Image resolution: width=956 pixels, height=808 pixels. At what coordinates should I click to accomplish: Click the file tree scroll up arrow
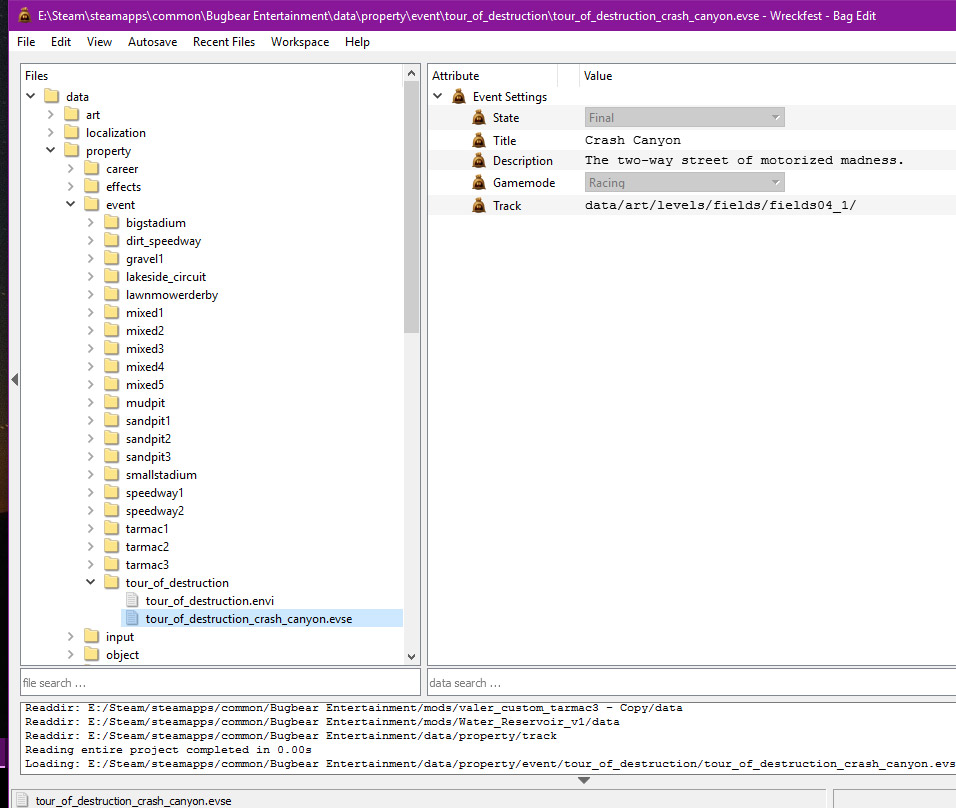tap(412, 73)
